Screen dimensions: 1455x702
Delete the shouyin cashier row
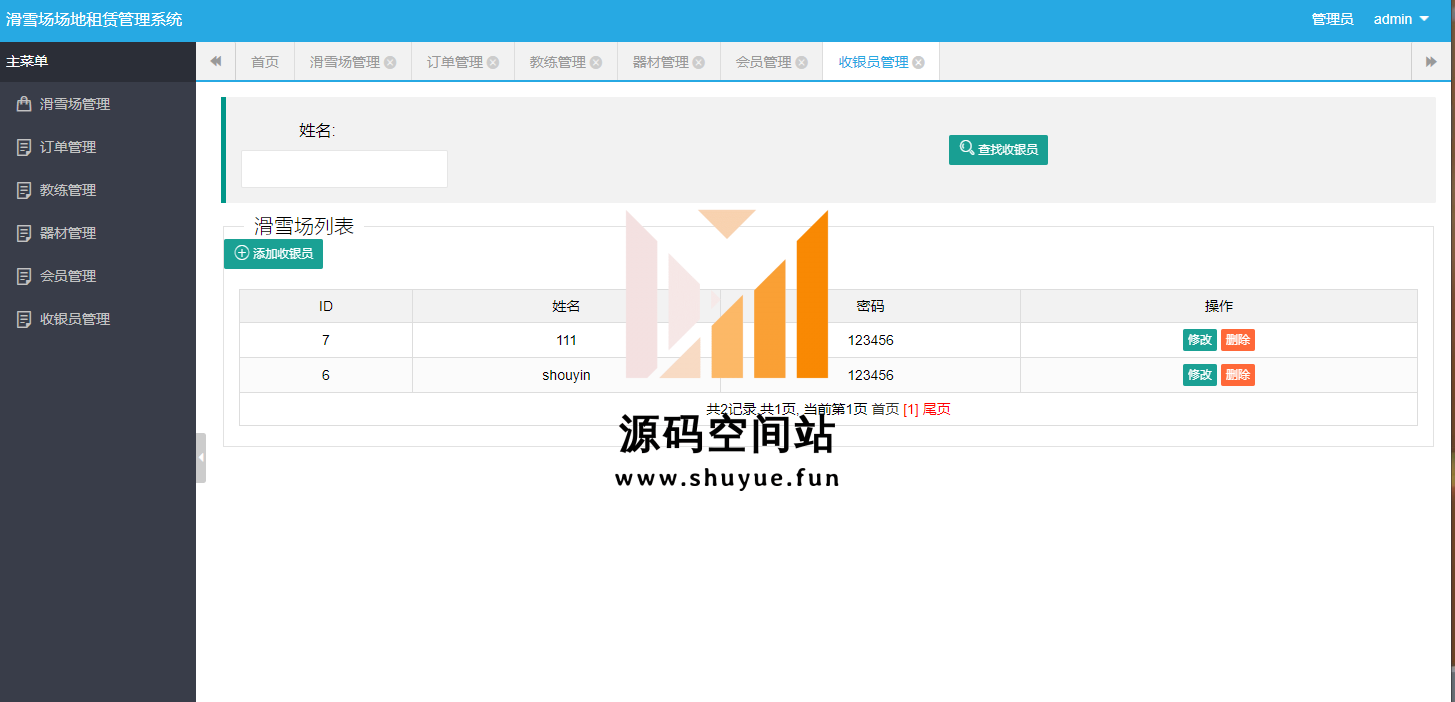point(1237,375)
